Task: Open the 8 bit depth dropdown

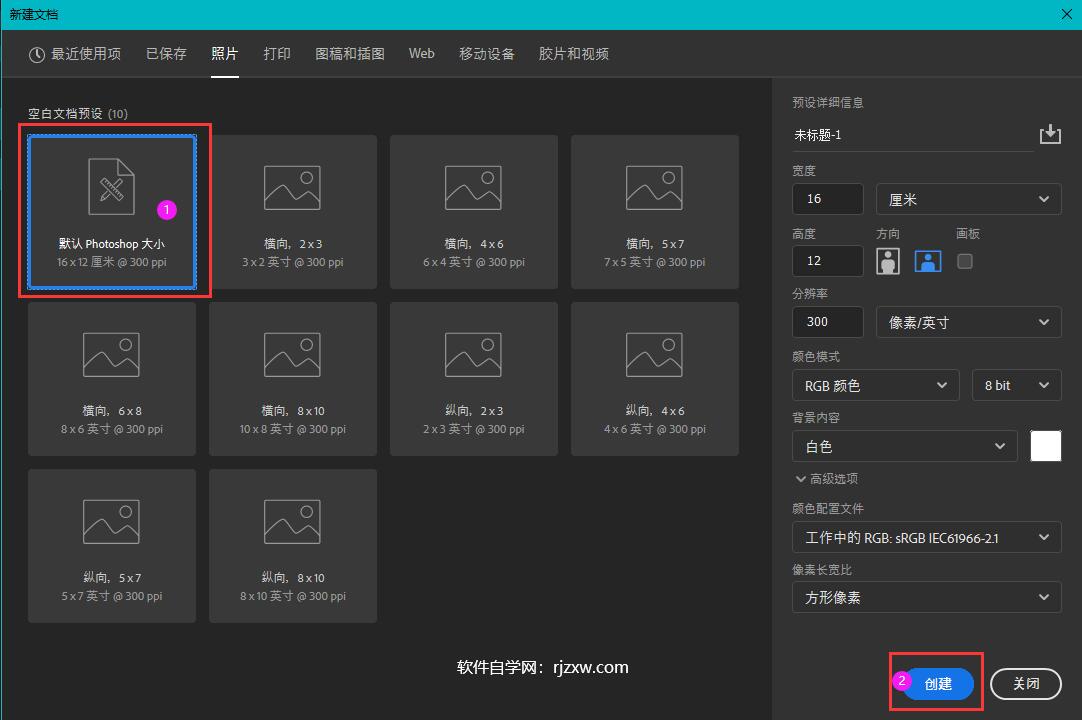Action: click(1016, 385)
